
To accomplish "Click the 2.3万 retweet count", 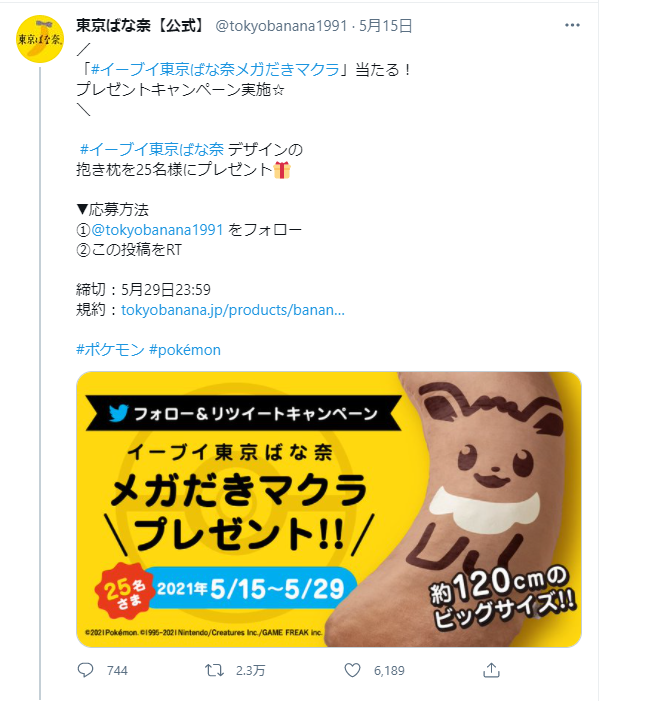I will pyautogui.click(x=250, y=671).
